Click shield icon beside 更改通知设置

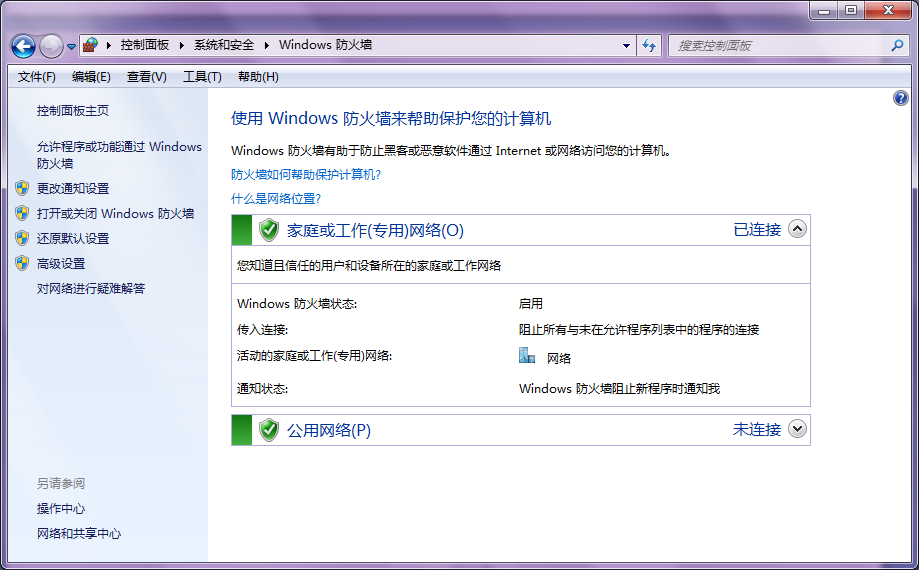[22, 188]
